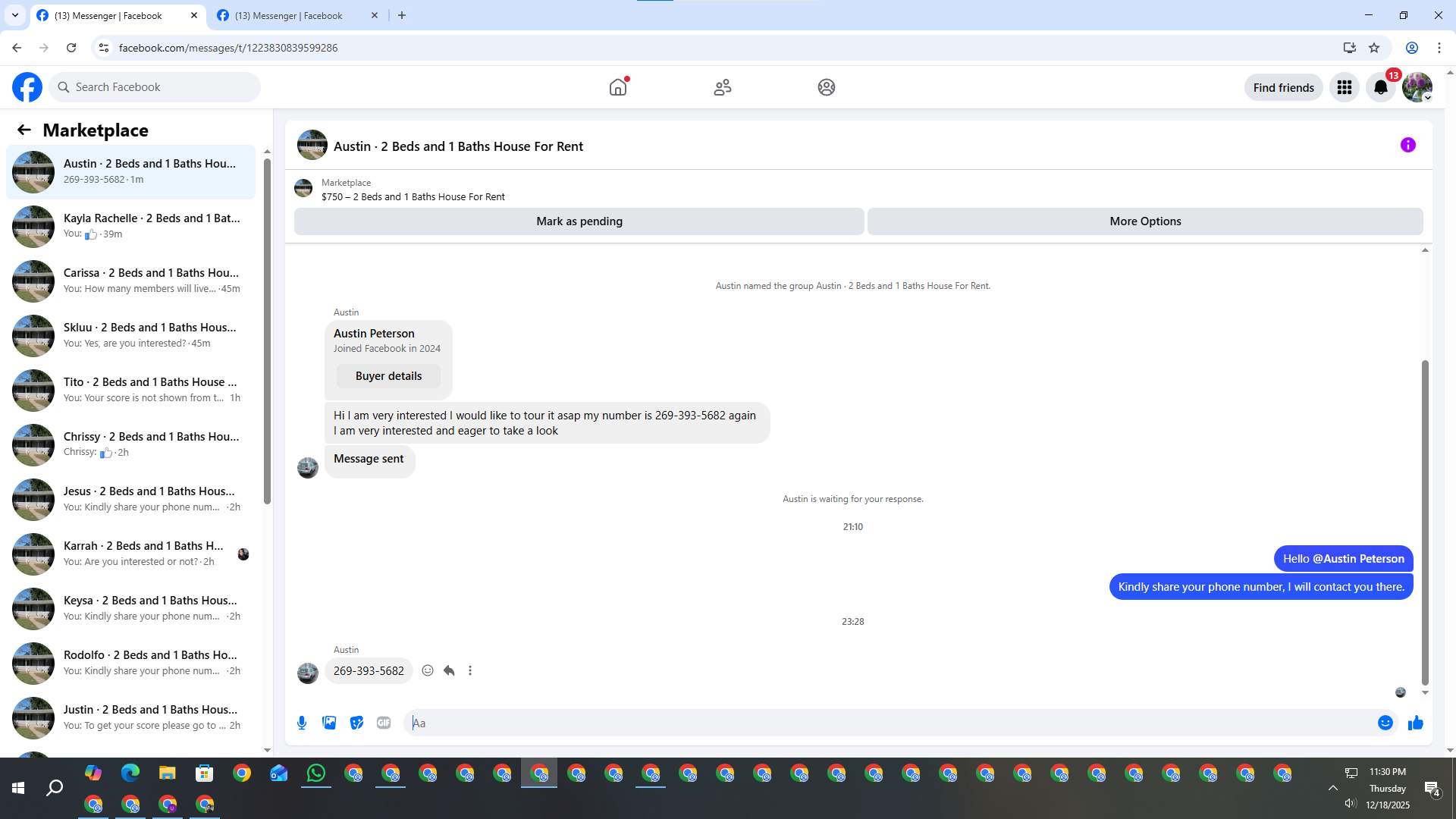
Task: Reply to Austin's phone number message
Action: click(449, 670)
